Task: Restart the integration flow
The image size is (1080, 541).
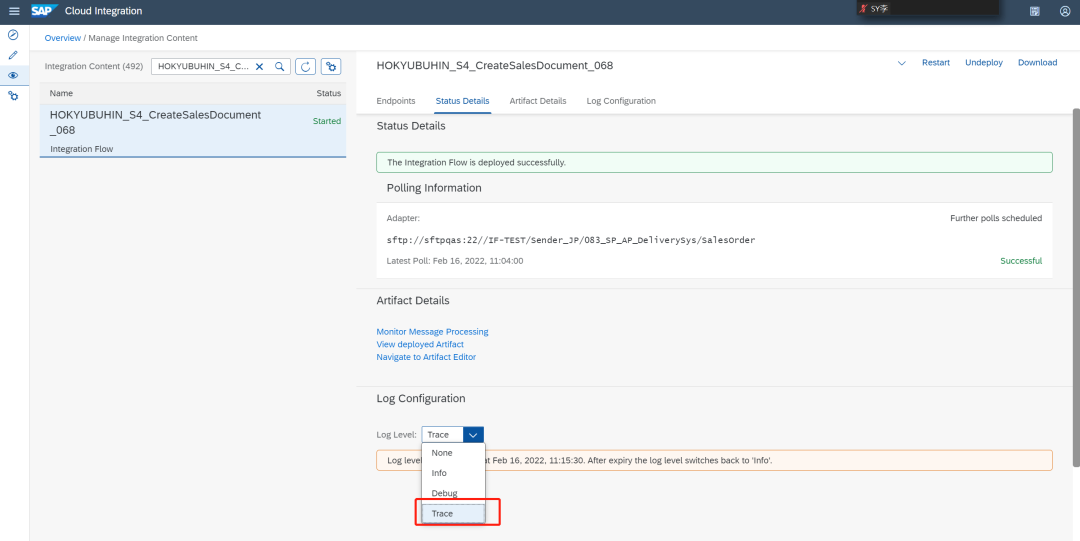Action: tap(936, 63)
